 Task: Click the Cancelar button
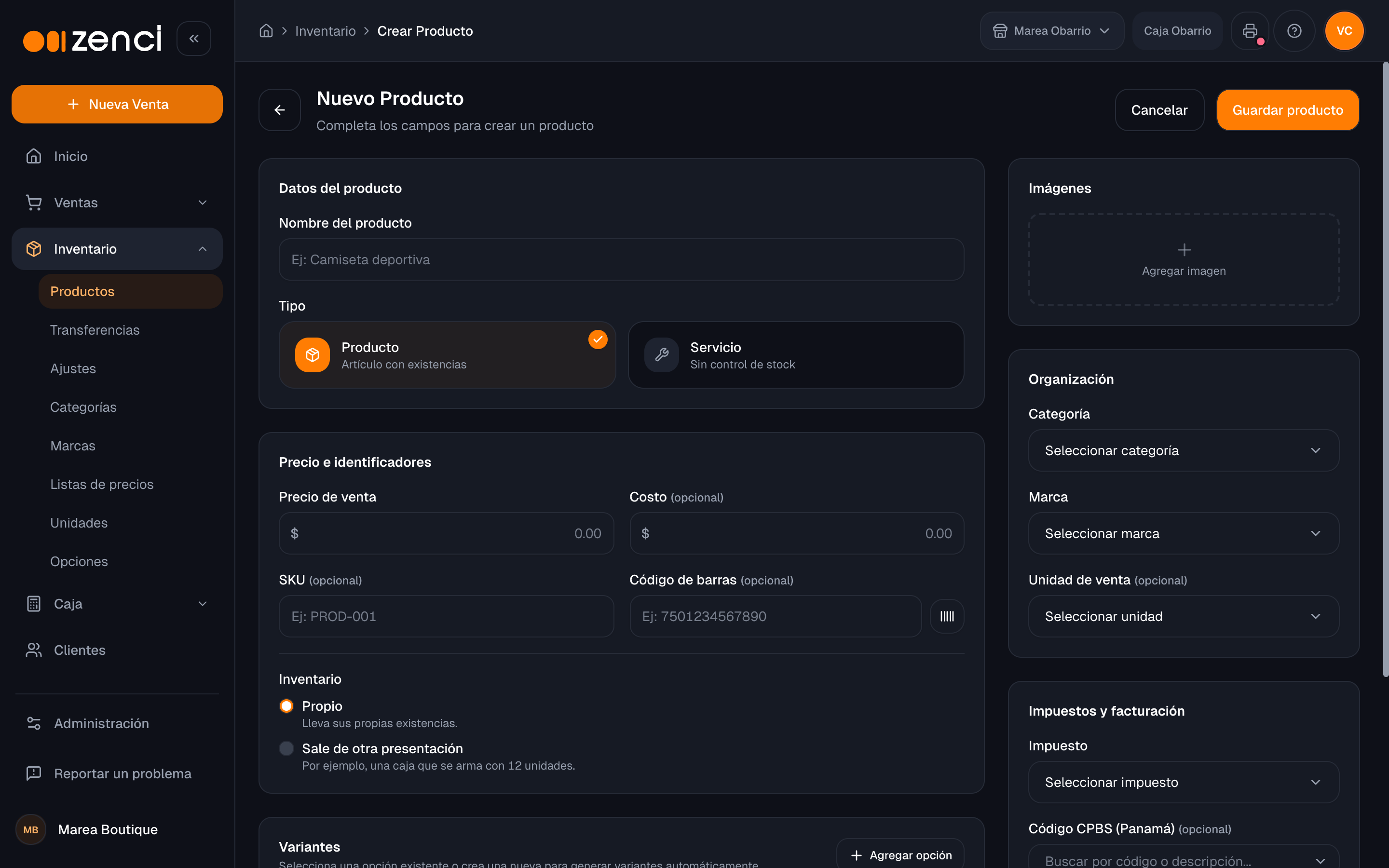coord(1159,109)
